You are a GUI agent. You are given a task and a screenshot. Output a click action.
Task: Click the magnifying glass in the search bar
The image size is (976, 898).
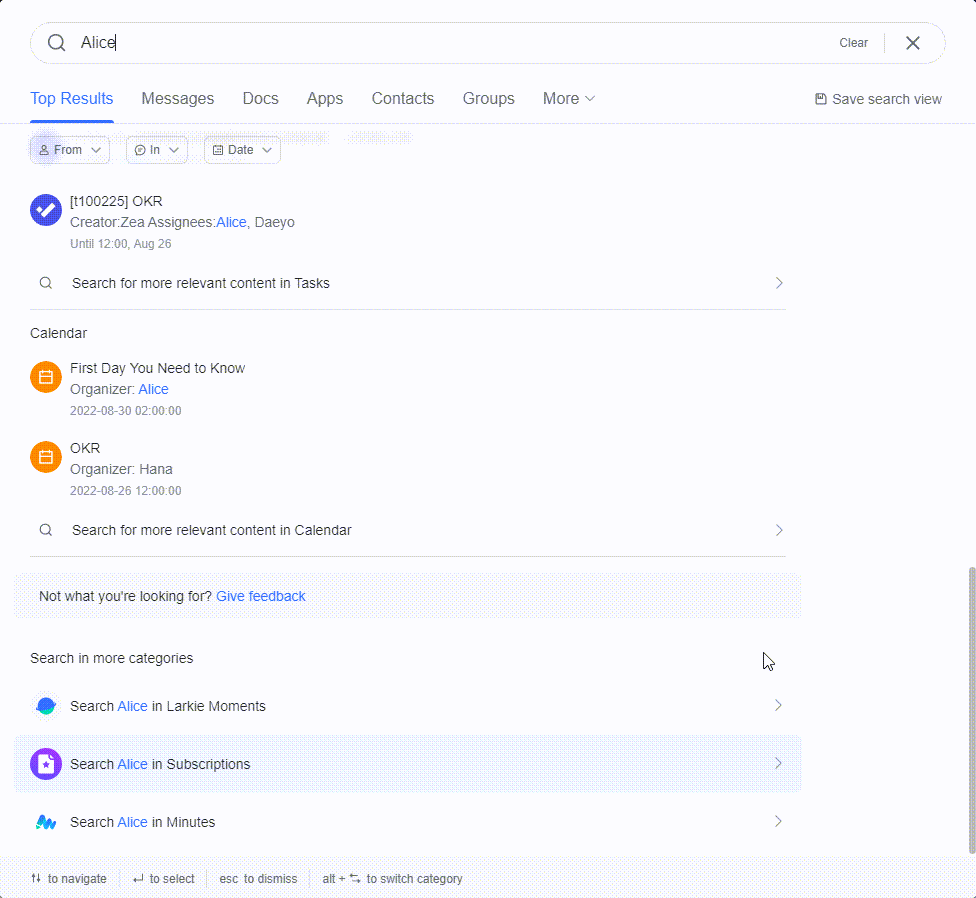coord(56,43)
